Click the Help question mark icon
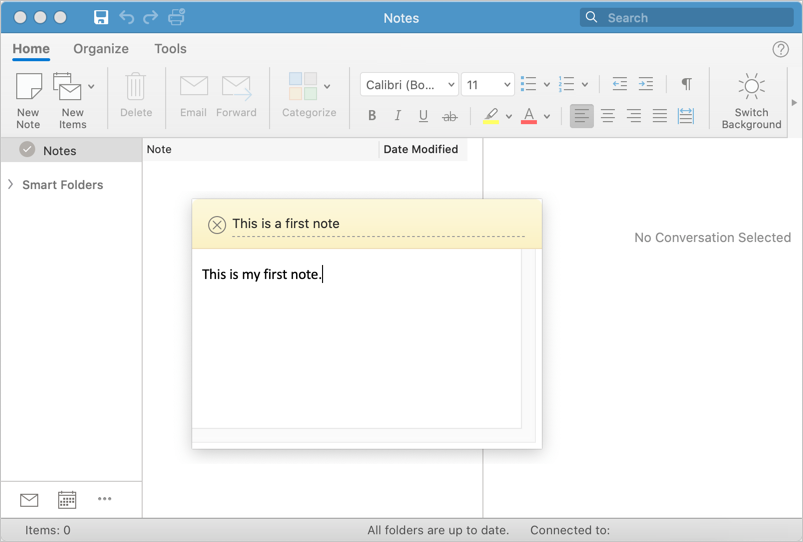This screenshot has height=542, width=803. point(781,49)
